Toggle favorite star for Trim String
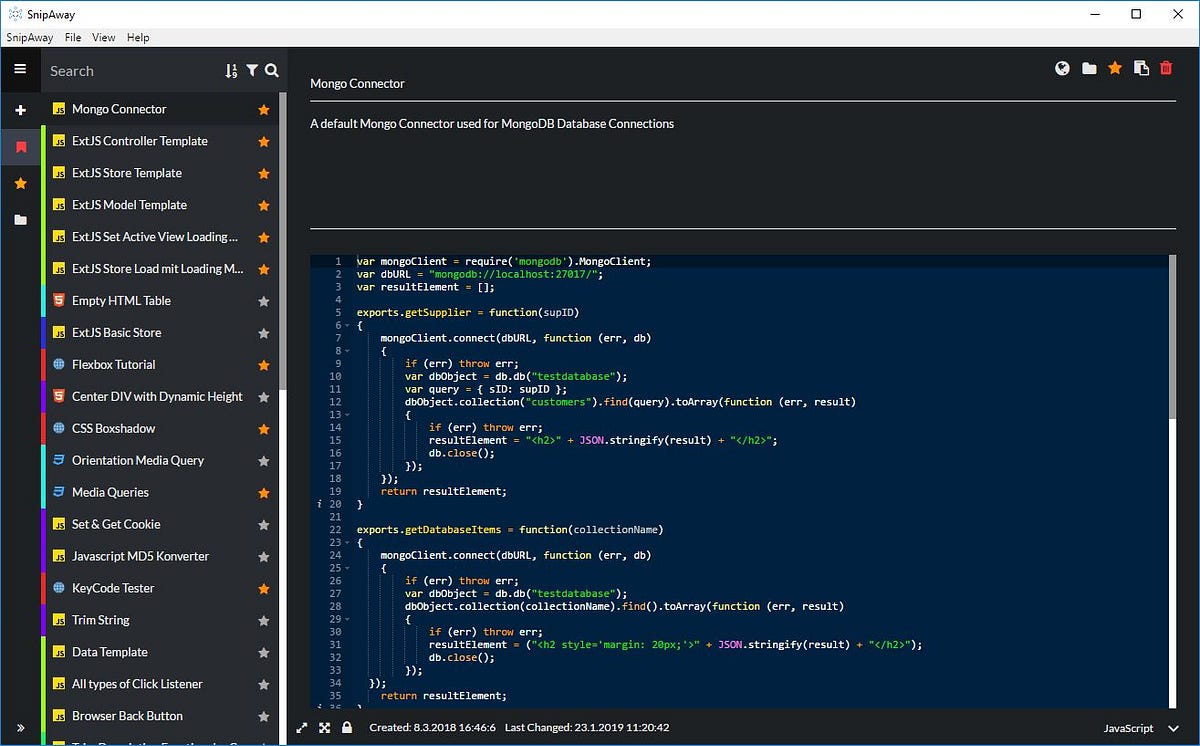Viewport: 1200px width, 746px height. click(264, 621)
